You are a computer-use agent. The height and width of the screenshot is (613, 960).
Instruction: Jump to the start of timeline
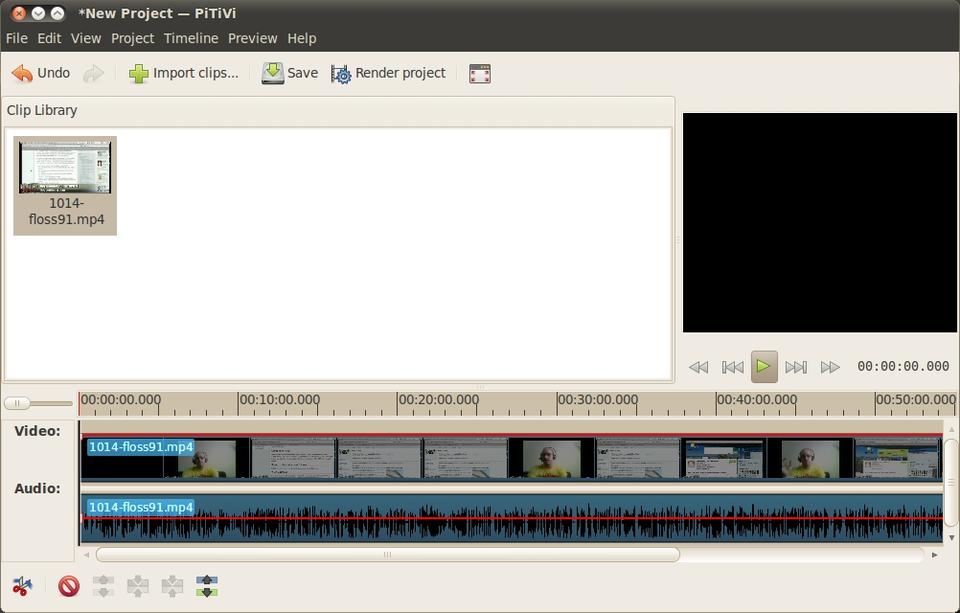[x=732, y=367]
